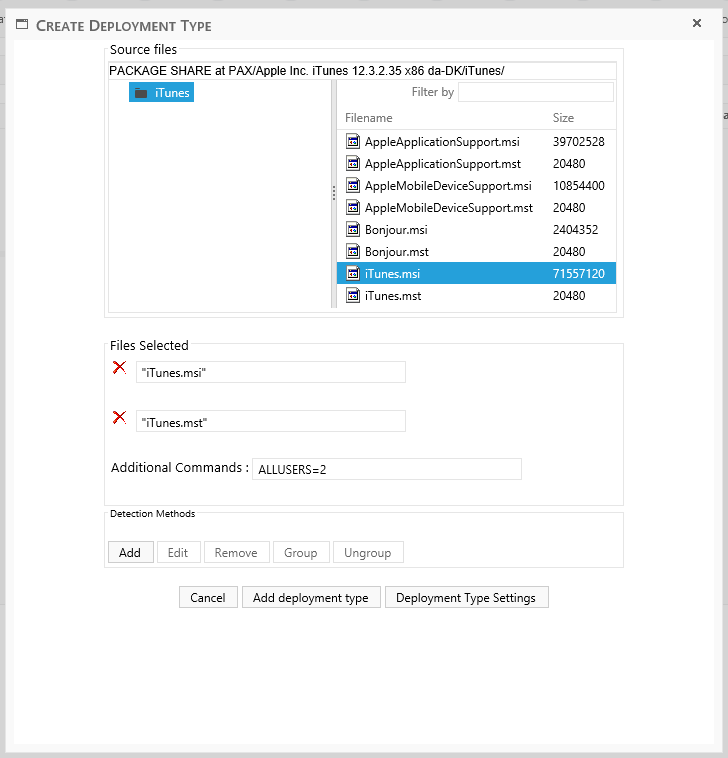Click the Filter by text field

click(535, 92)
